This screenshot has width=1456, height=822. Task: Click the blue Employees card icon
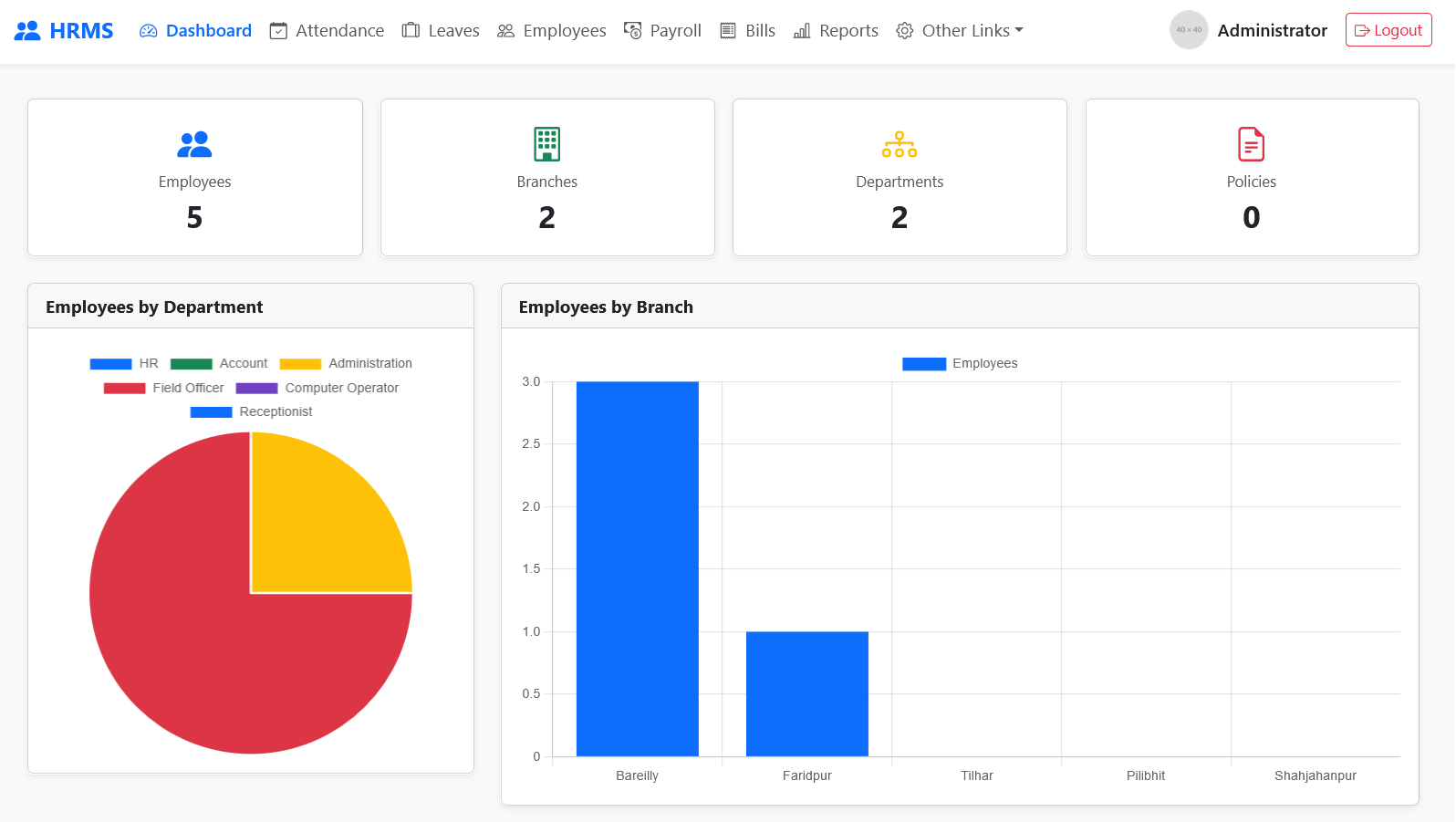194,144
